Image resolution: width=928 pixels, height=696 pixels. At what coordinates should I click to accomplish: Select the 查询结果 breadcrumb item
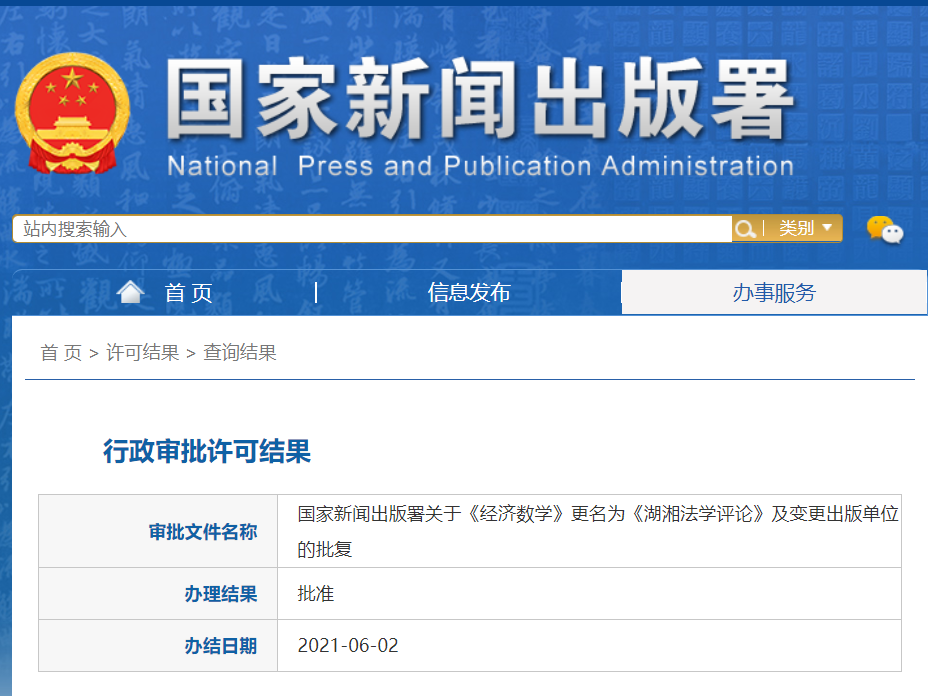[x=240, y=352]
